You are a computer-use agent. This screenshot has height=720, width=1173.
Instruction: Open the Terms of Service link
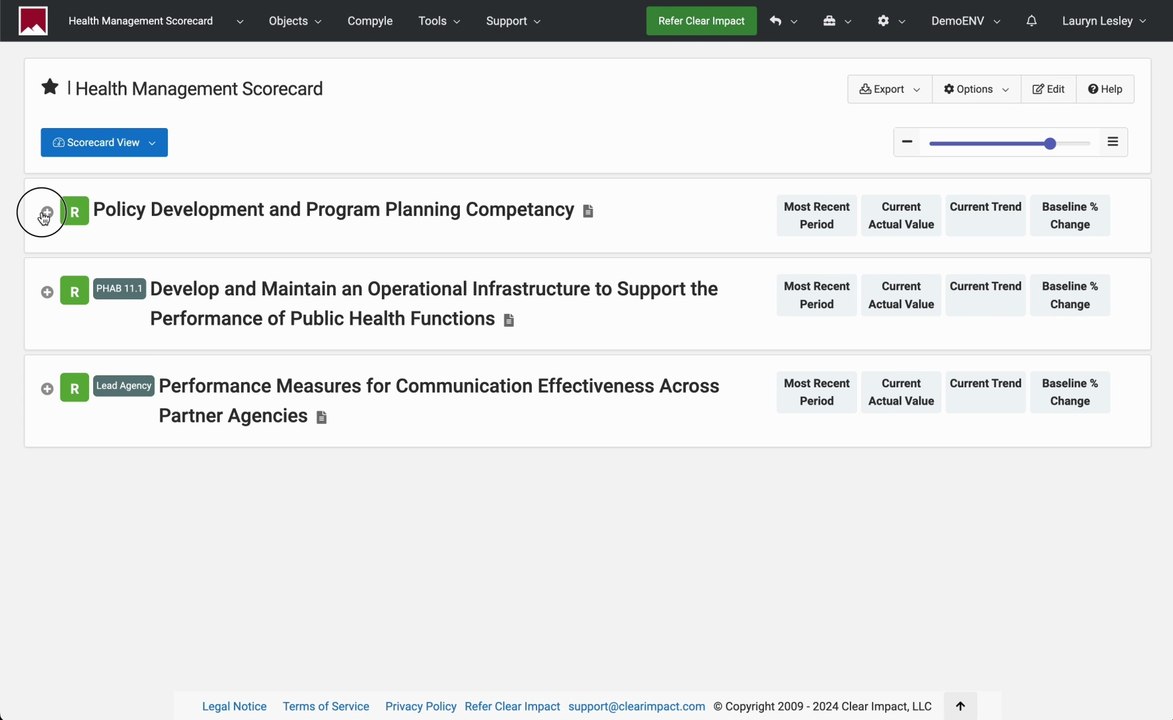tap(326, 707)
